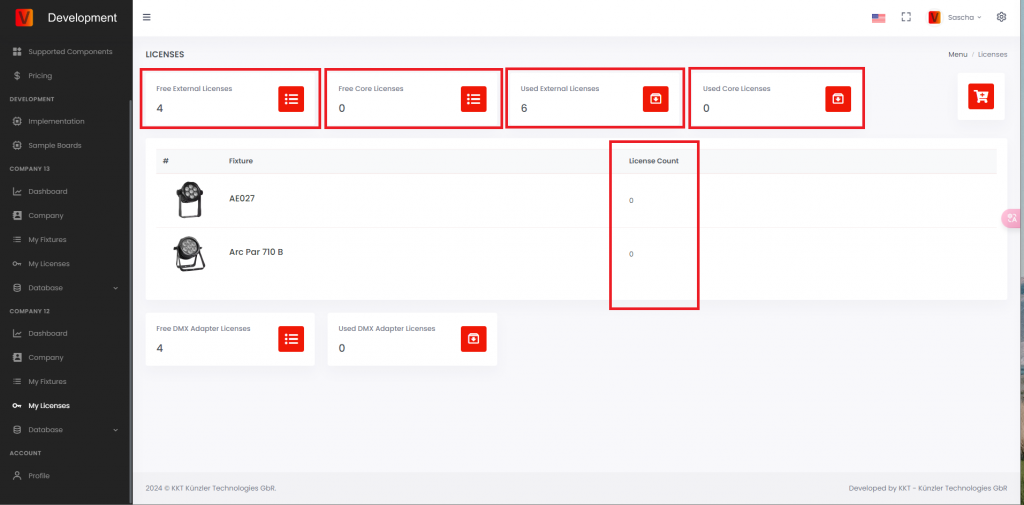Click the Free DMX Adapter Licenses icon
The width and height of the screenshot is (1024, 505).
click(x=291, y=339)
